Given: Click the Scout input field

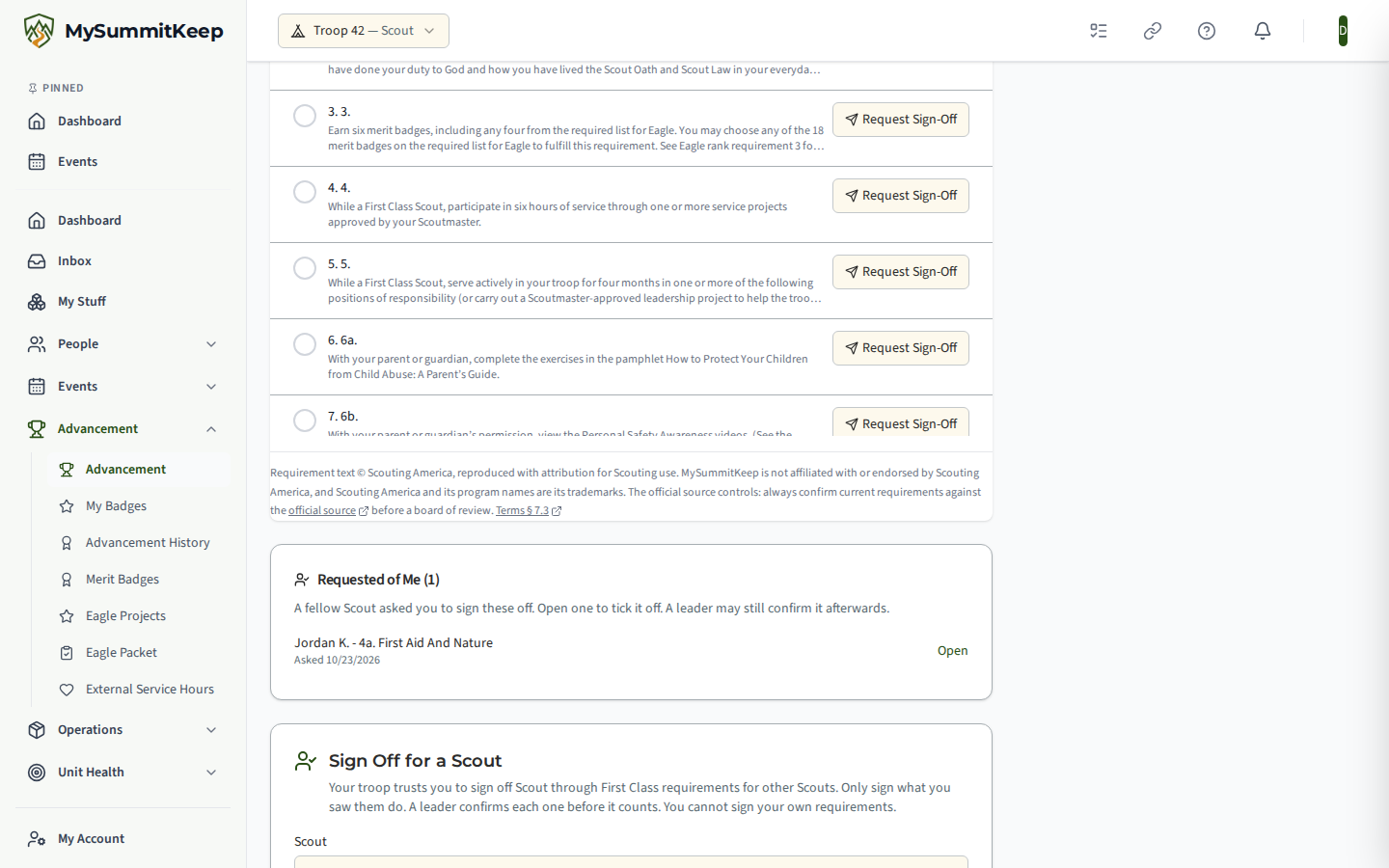Looking at the screenshot, I should tap(631, 861).
